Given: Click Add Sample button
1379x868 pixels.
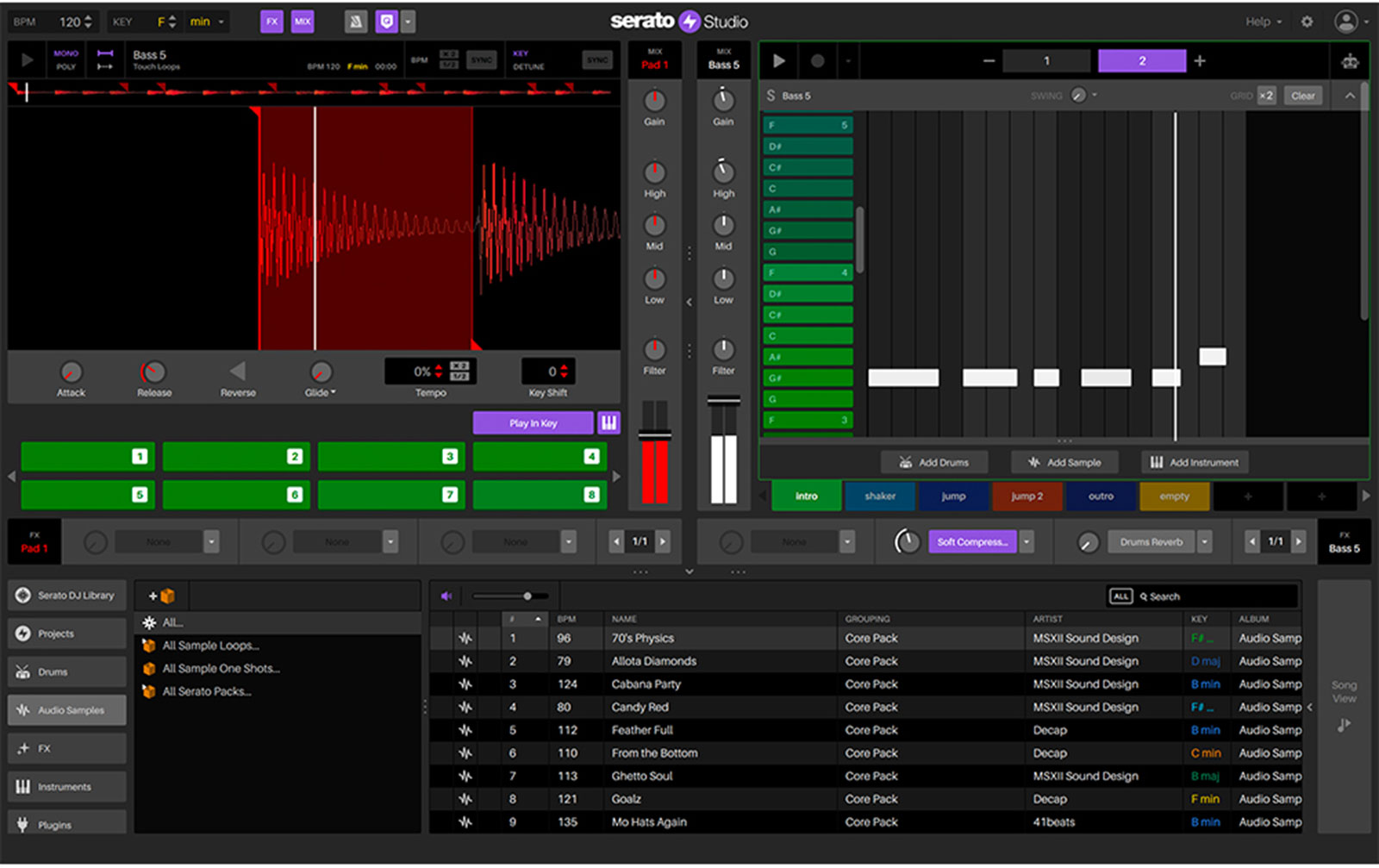Looking at the screenshot, I should click(x=1064, y=463).
